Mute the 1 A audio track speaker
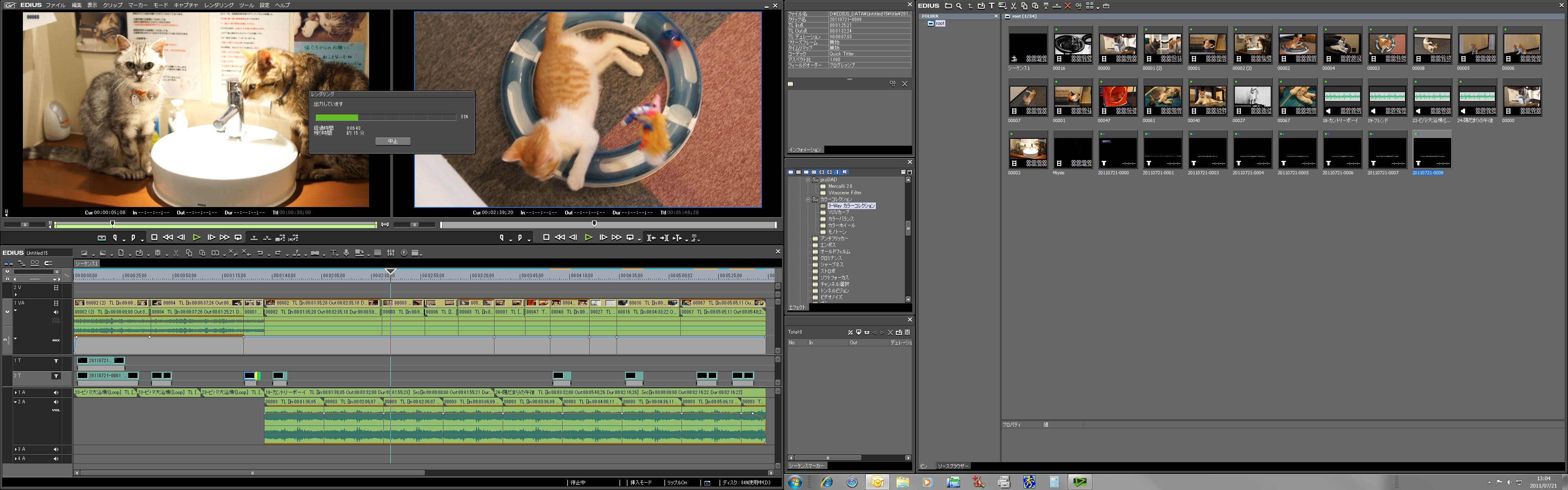 click(56, 392)
